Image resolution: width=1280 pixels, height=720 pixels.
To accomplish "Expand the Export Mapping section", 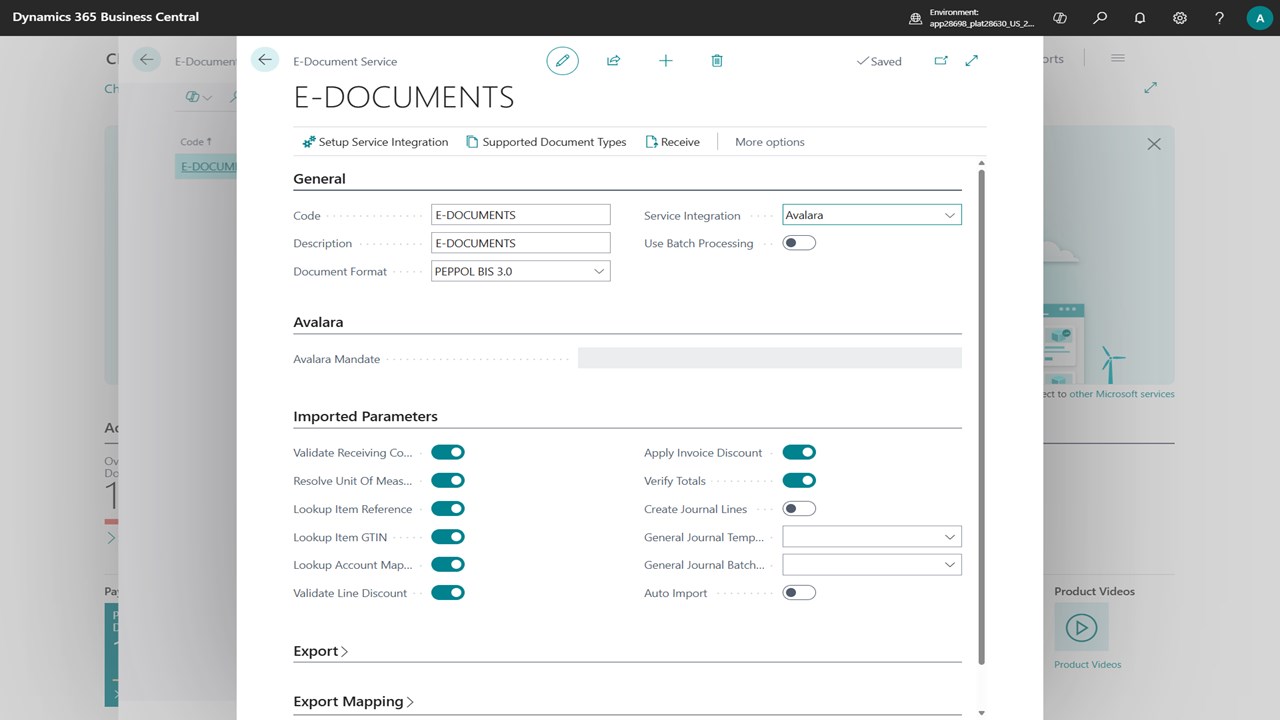I will pos(353,702).
